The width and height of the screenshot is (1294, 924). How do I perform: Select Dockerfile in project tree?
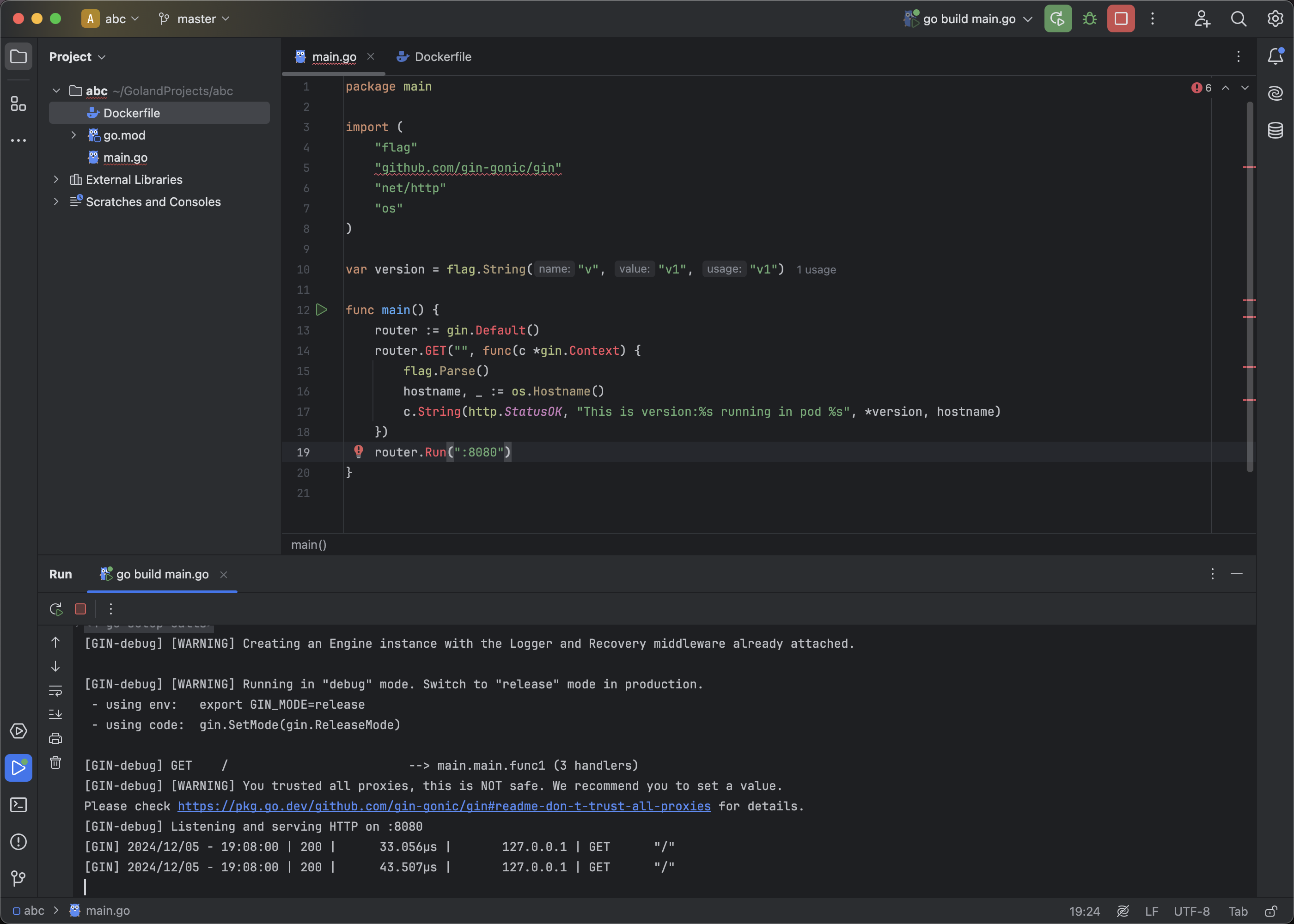(159, 113)
